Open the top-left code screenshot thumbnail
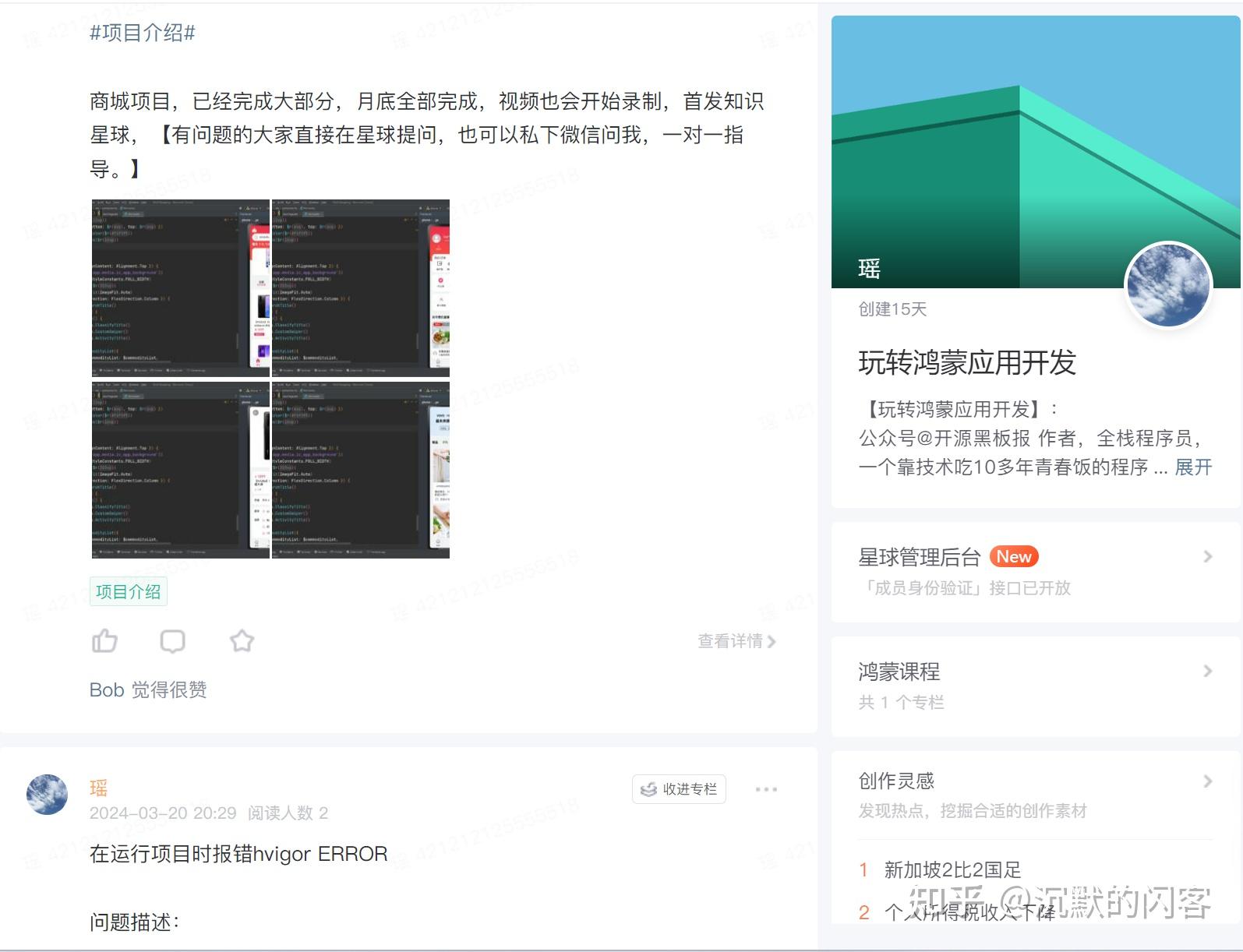Screen dimensions: 1243x952 tap(181, 288)
